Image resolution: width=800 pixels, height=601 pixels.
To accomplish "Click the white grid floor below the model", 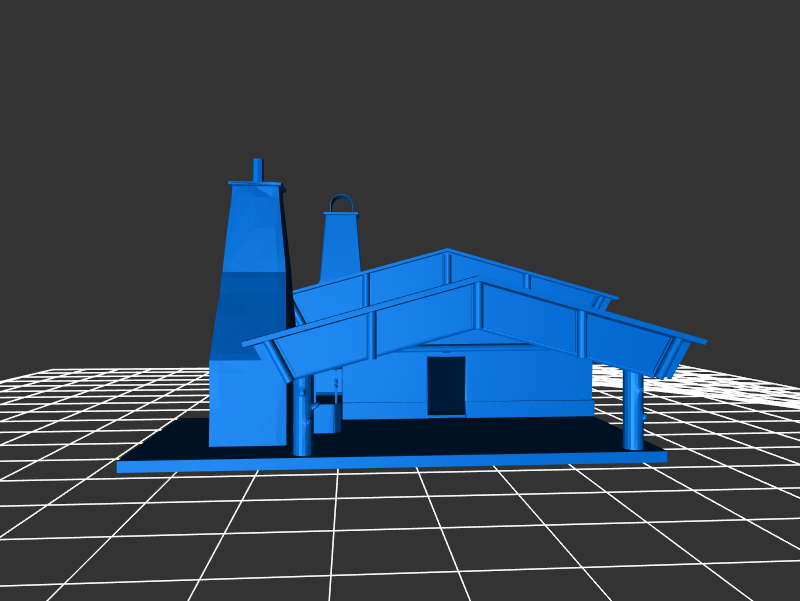I will (400, 530).
